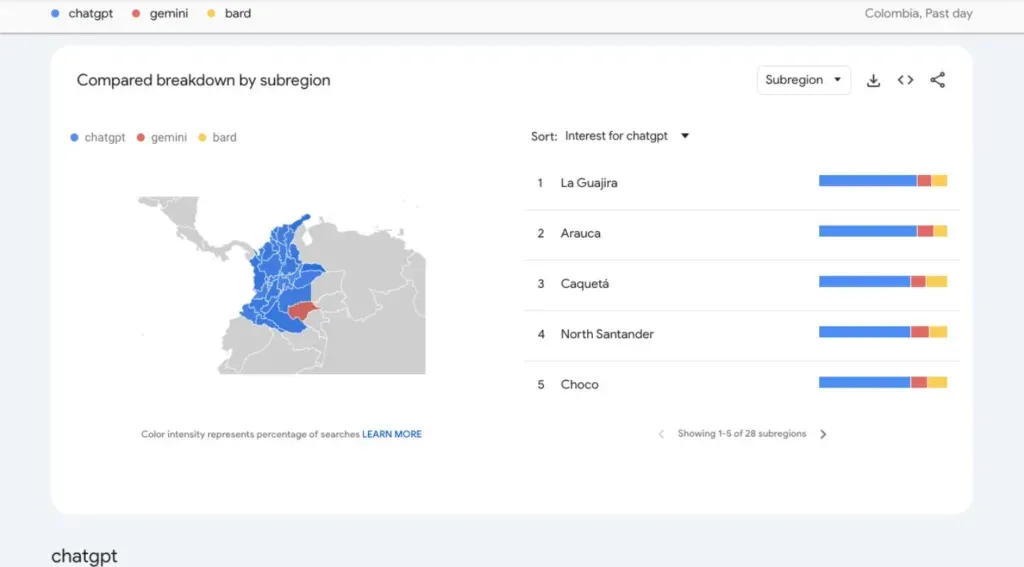Select Caquetá in the list

[x=584, y=284]
